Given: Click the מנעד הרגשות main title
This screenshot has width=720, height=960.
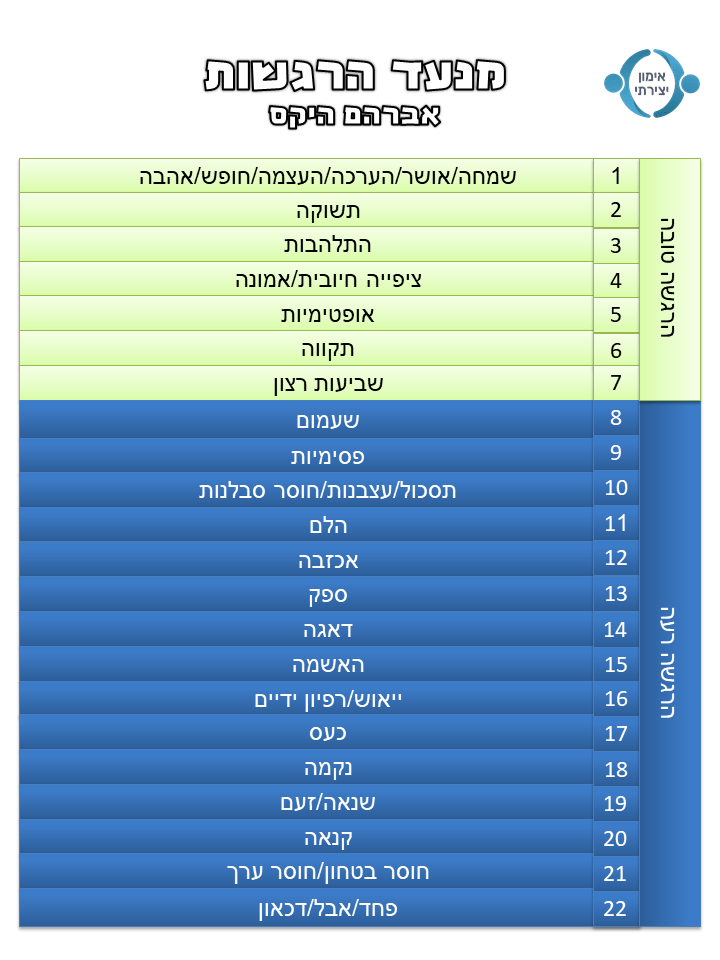Looking at the screenshot, I should (356, 73).
